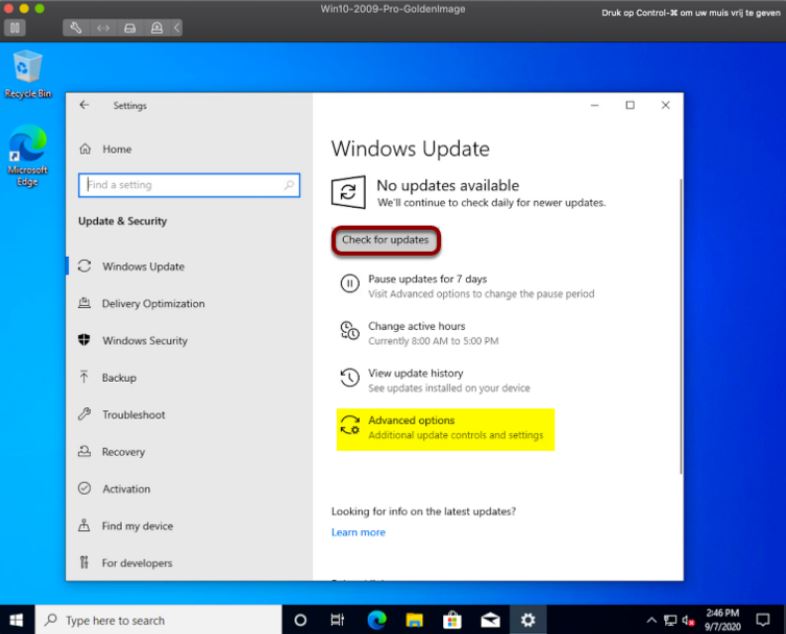Image resolution: width=786 pixels, height=634 pixels.
Task: Select the Microsoft Edge desktop shortcut
Action: (x=28, y=156)
